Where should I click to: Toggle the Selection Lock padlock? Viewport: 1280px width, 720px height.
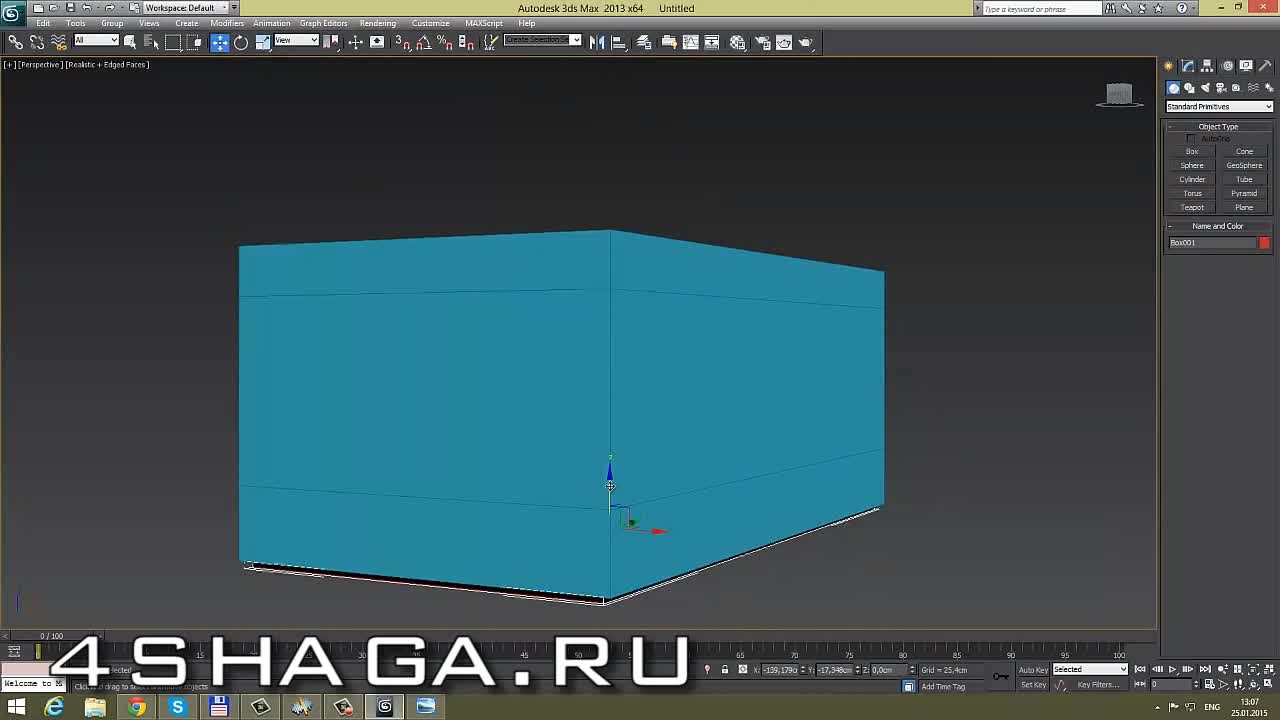(725, 670)
